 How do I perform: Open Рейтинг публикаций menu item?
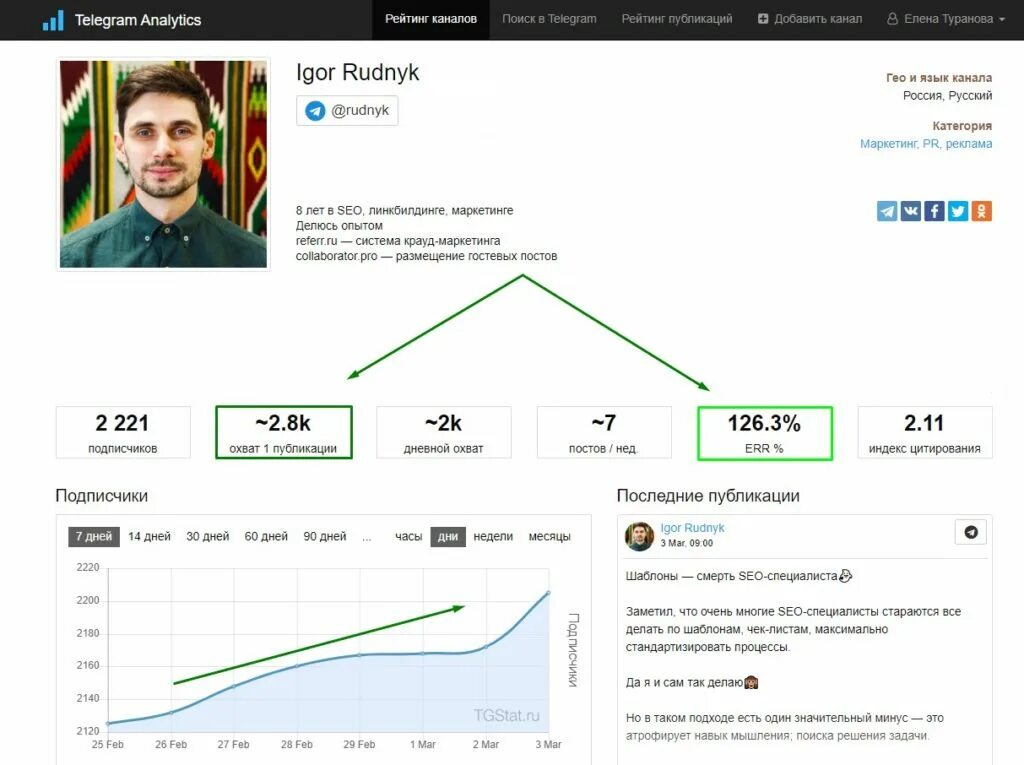click(677, 20)
